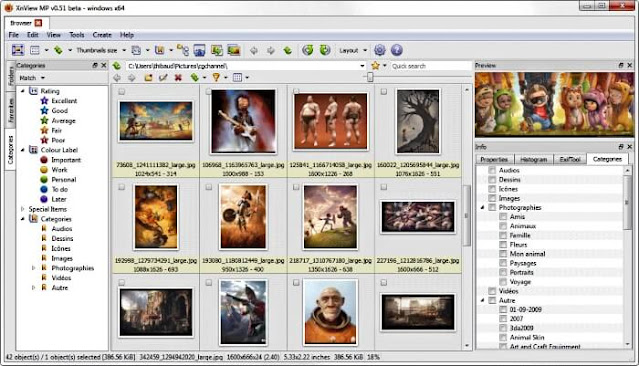
Task: Check the Famille category checkbox
Action: pyautogui.click(x=503, y=235)
